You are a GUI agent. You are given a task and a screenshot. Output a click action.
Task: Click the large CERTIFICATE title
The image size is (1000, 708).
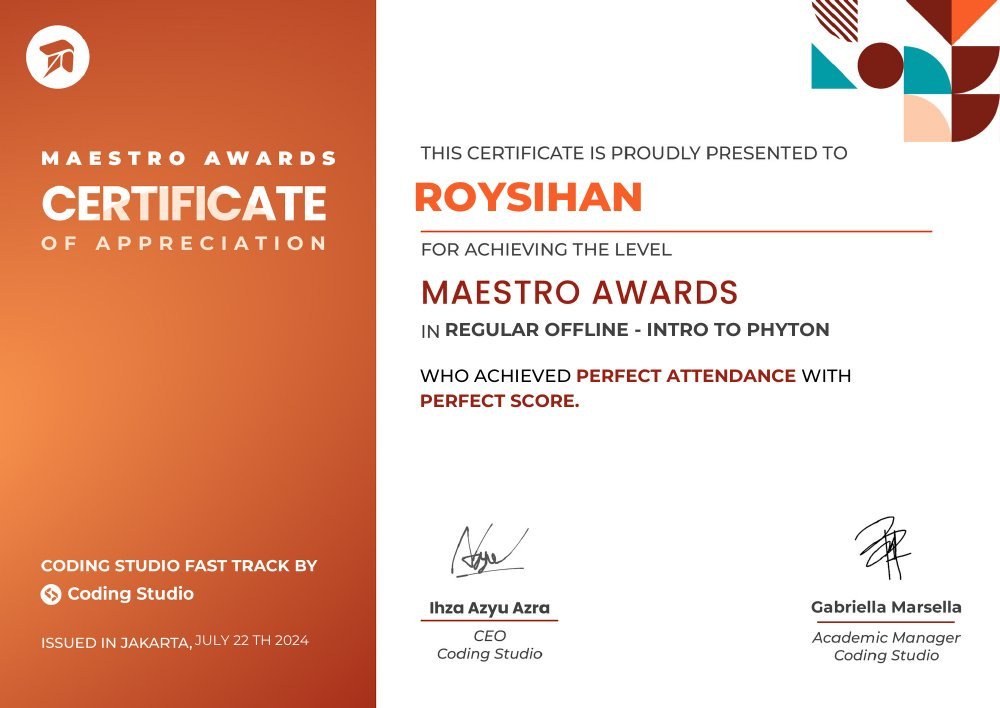(184, 203)
